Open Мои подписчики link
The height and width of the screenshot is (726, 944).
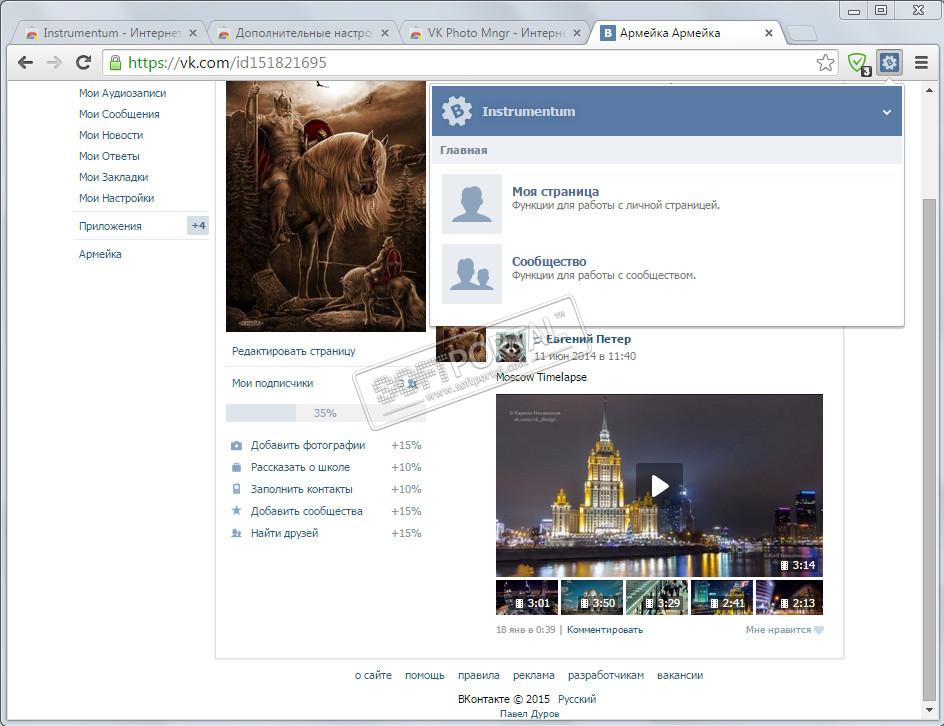[x=272, y=383]
